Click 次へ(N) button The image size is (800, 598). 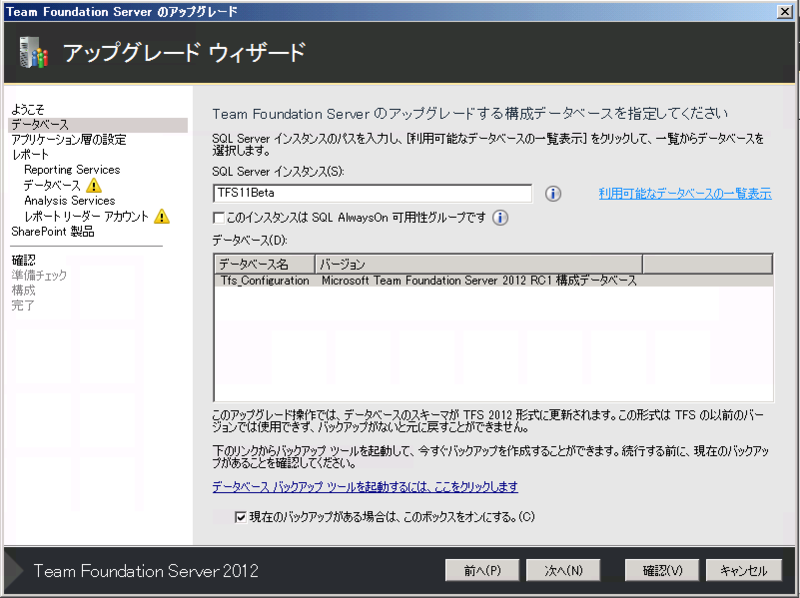coord(563,570)
